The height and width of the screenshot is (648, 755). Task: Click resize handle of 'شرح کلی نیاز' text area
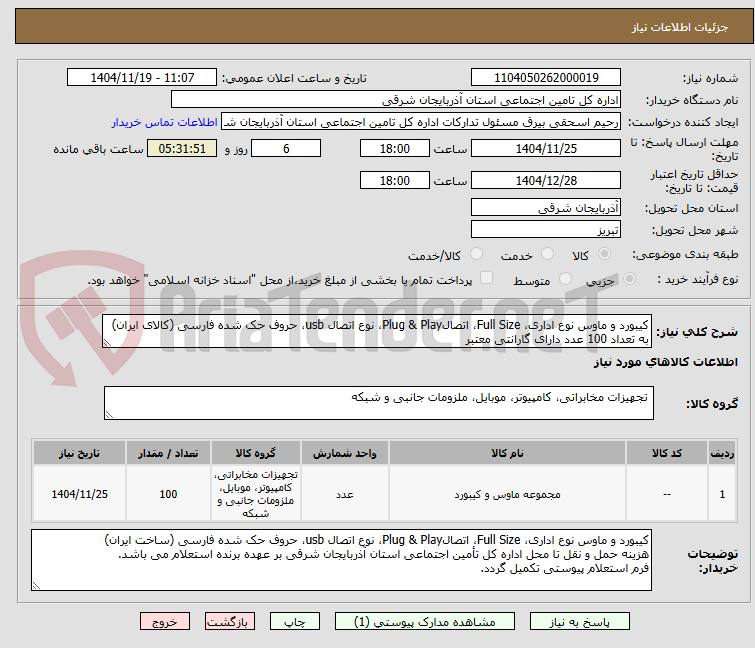(107, 342)
